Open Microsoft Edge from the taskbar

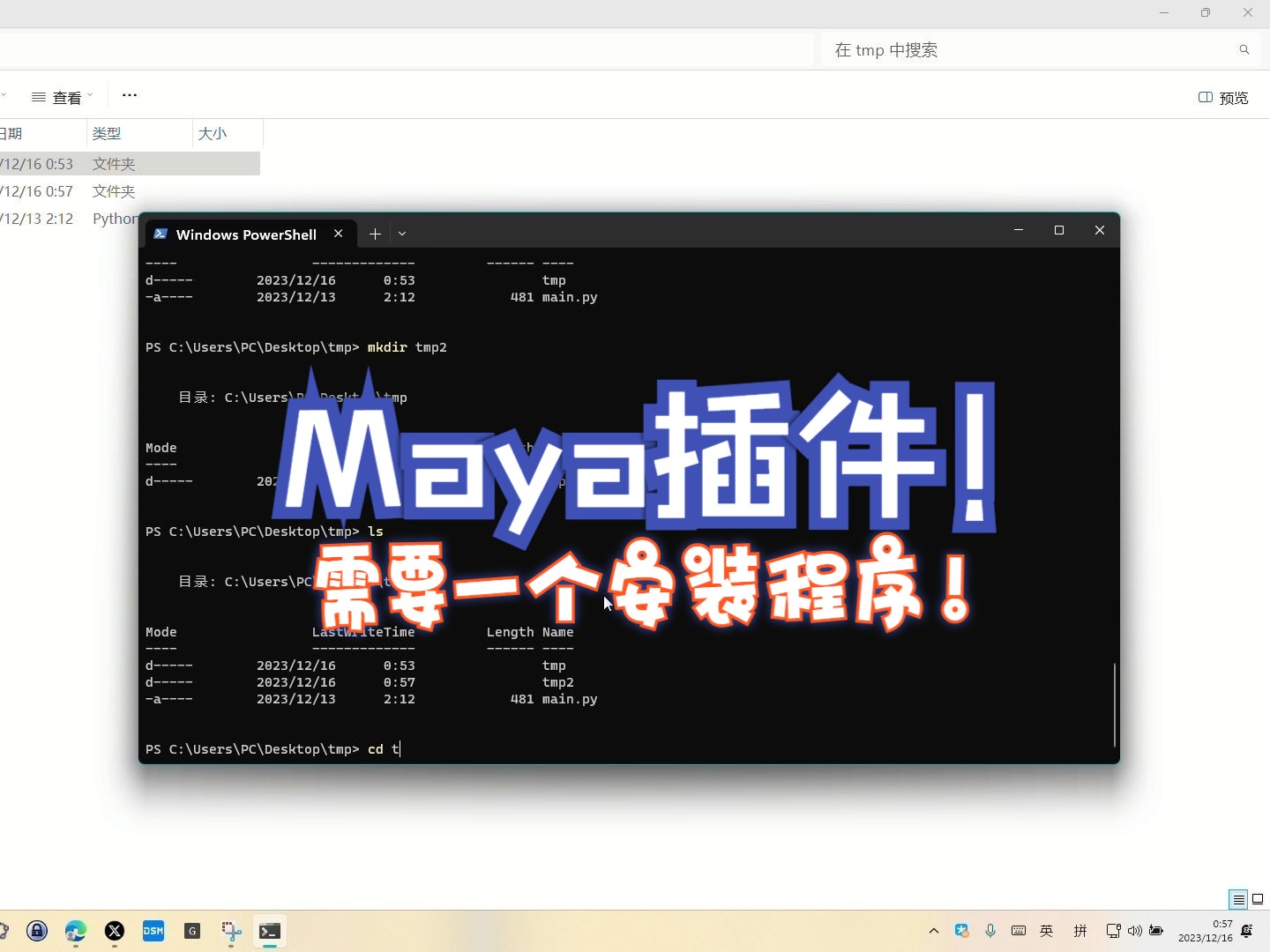point(75,932)
